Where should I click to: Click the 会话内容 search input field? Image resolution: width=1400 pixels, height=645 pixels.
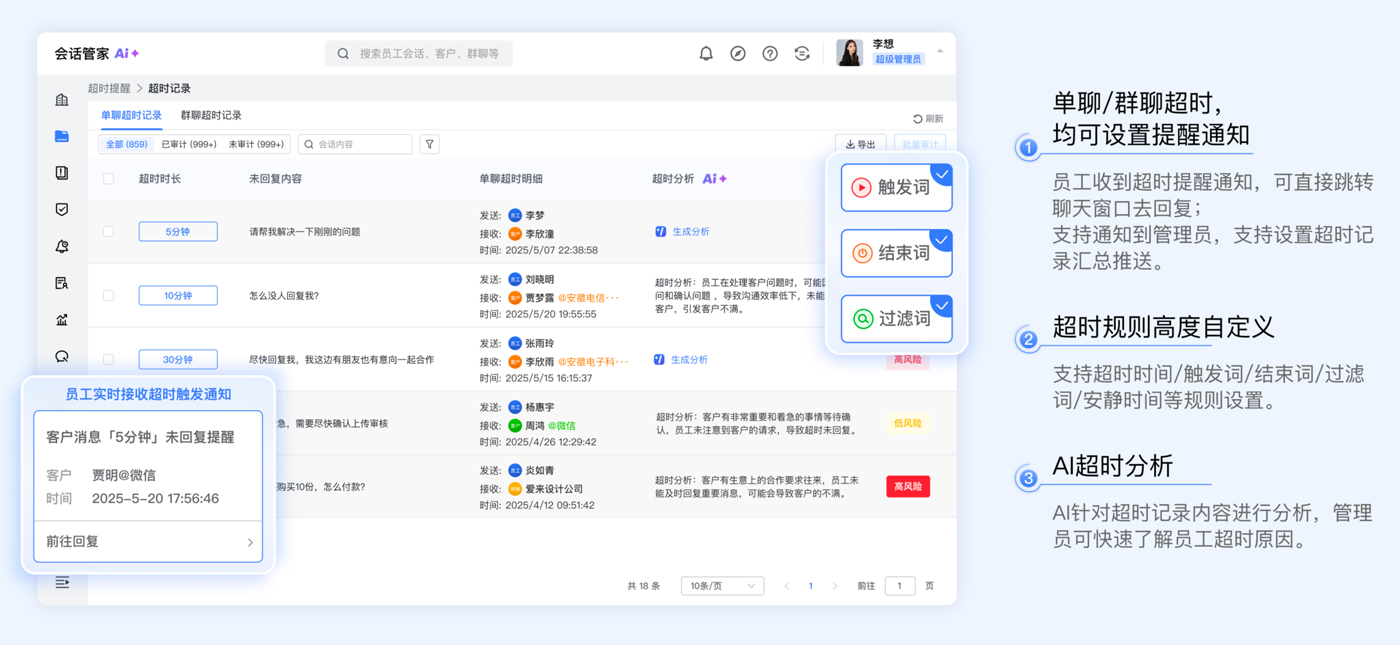coord(360,144)
